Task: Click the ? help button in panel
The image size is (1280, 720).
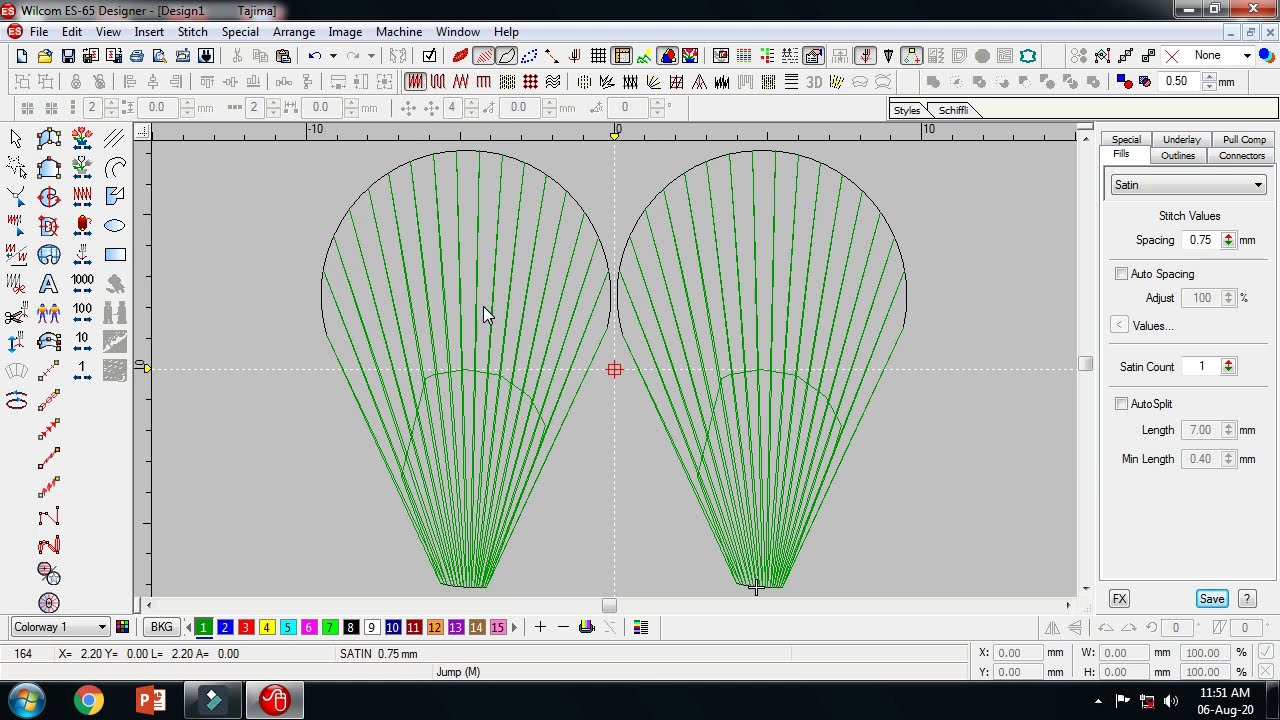Action: pyautogui.click(x=1247, y=599)
